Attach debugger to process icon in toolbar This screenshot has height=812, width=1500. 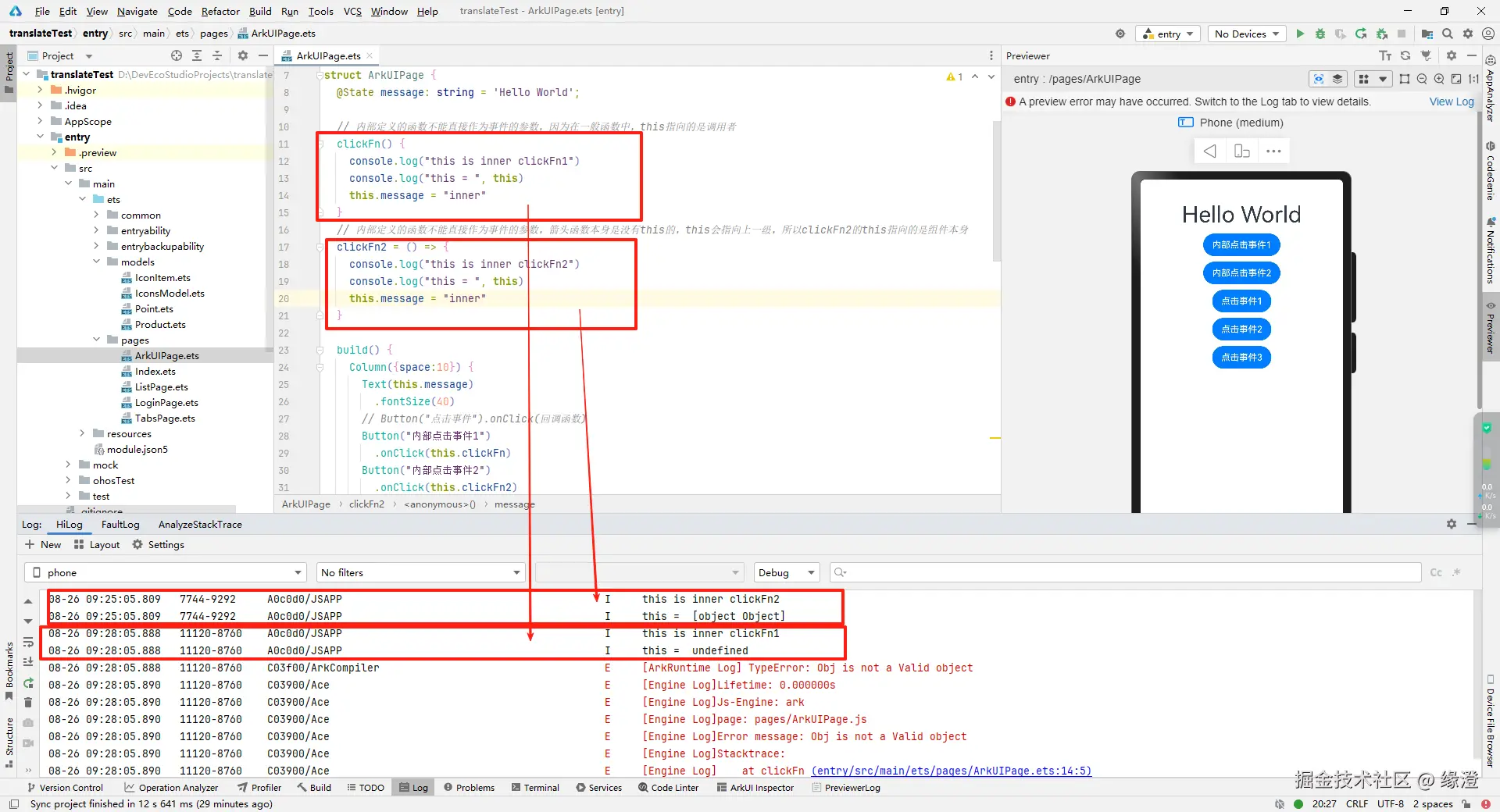(1381, 34)
